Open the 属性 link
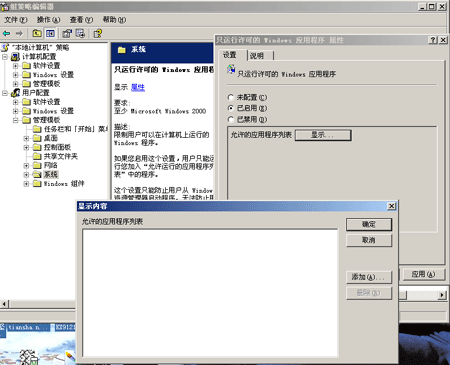The image size is (450, 365). [138, 87]
